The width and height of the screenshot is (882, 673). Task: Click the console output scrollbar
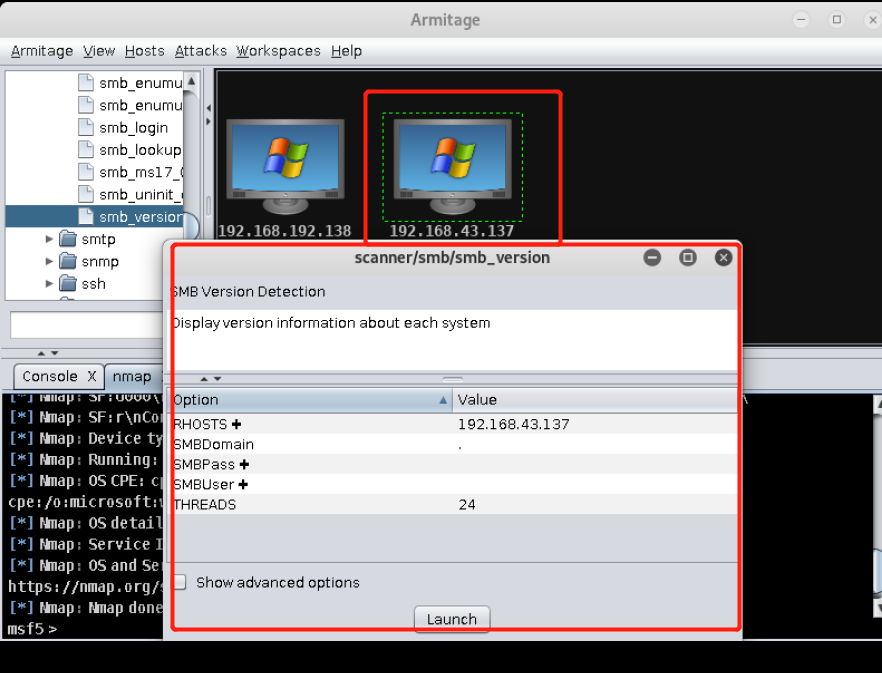tap(877, 506)
